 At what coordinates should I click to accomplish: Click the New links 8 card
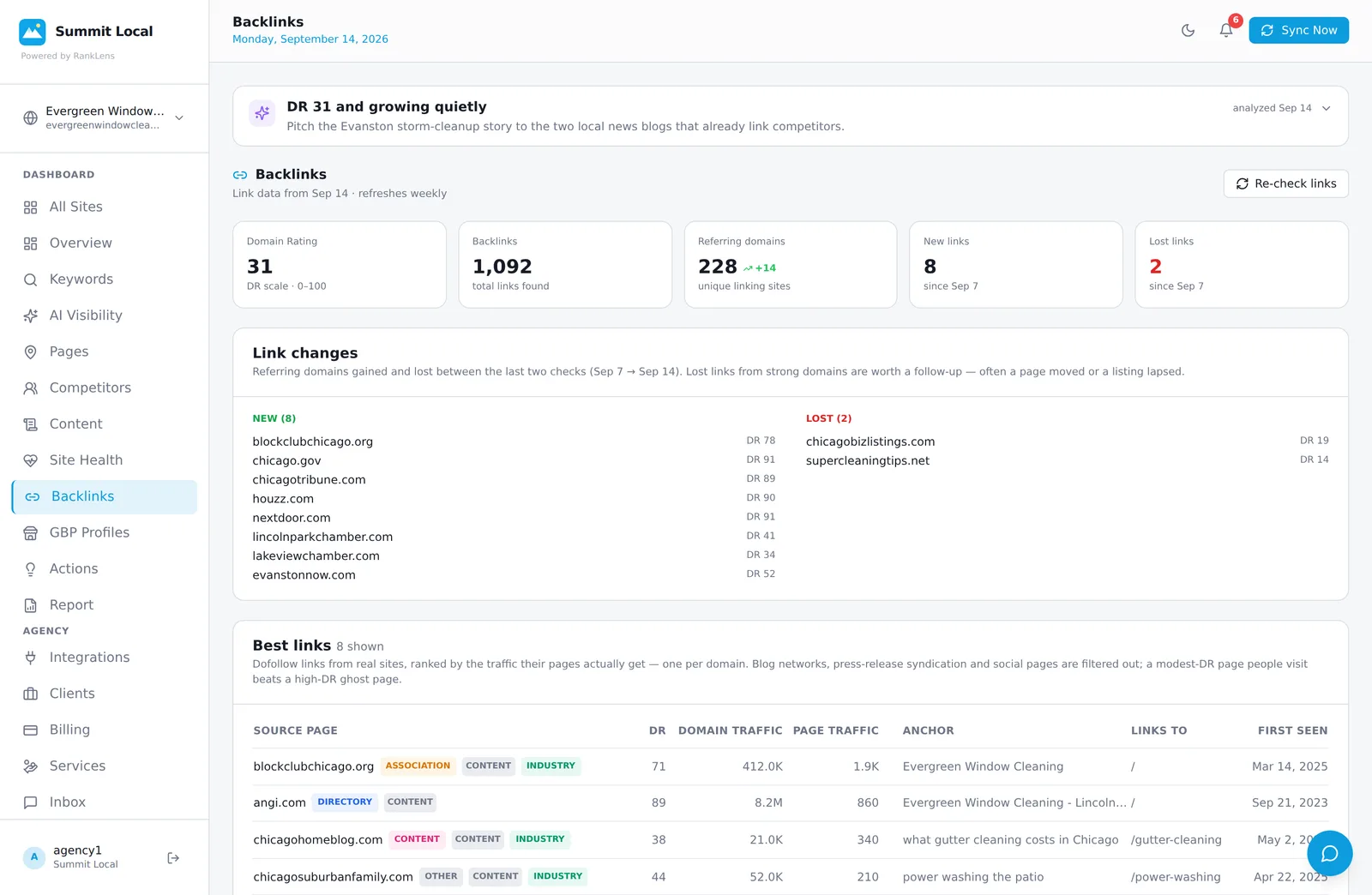(x=1016, y=265)
